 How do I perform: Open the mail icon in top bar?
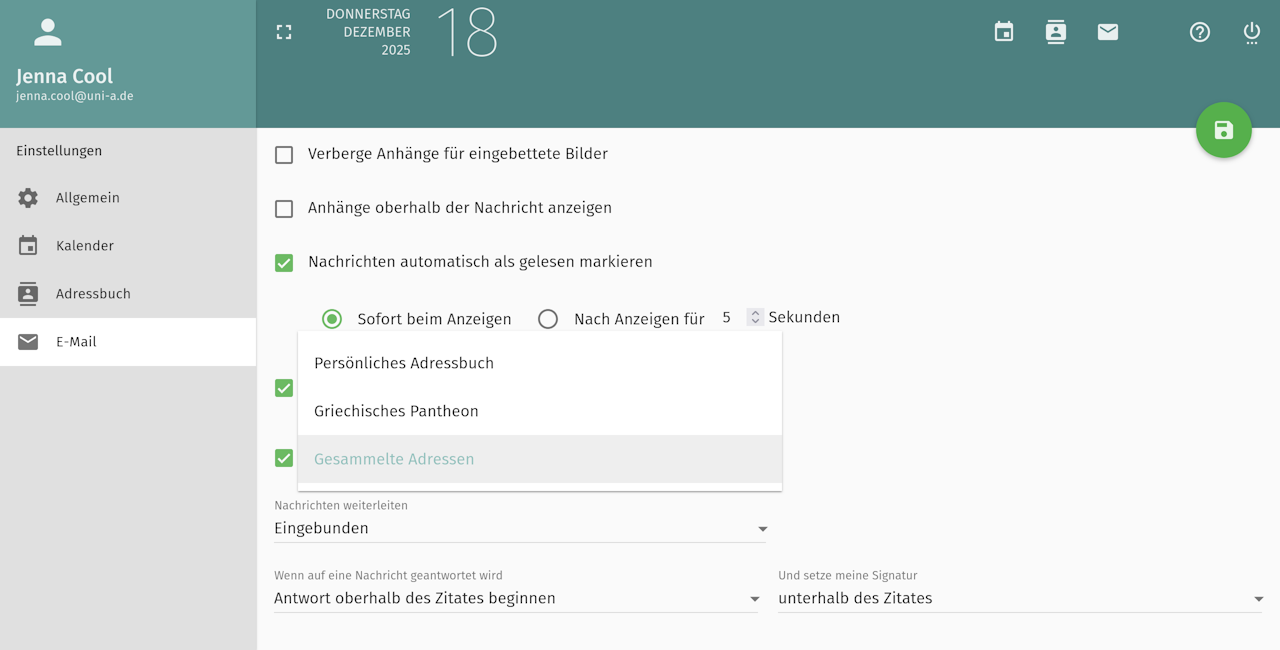coord(1108,32)
